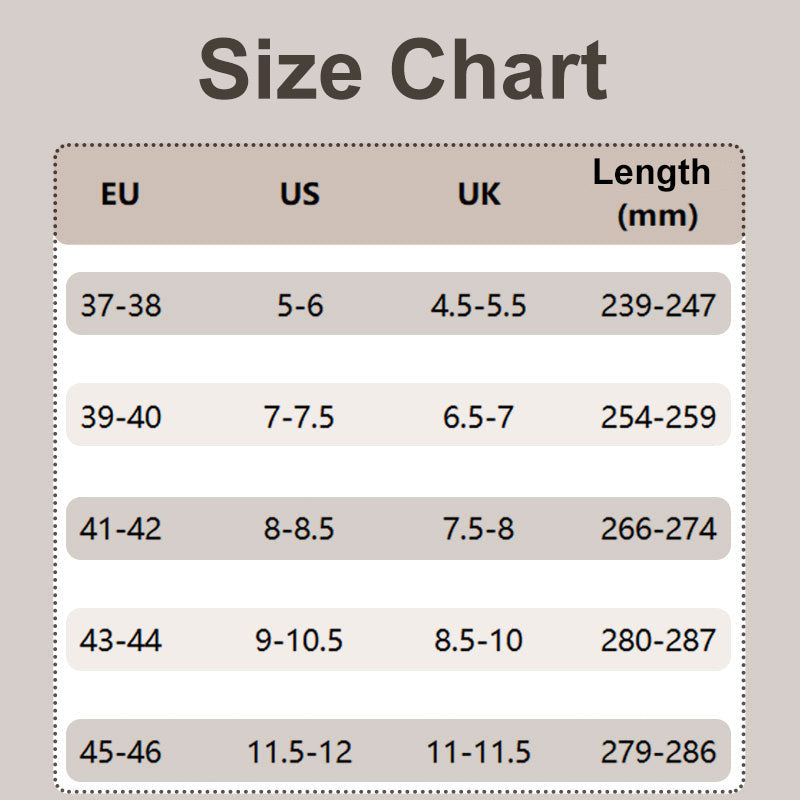Click the Size Chart title
Image resolution: width=800 pixels, height=800 pixels.
coord(402,70)
